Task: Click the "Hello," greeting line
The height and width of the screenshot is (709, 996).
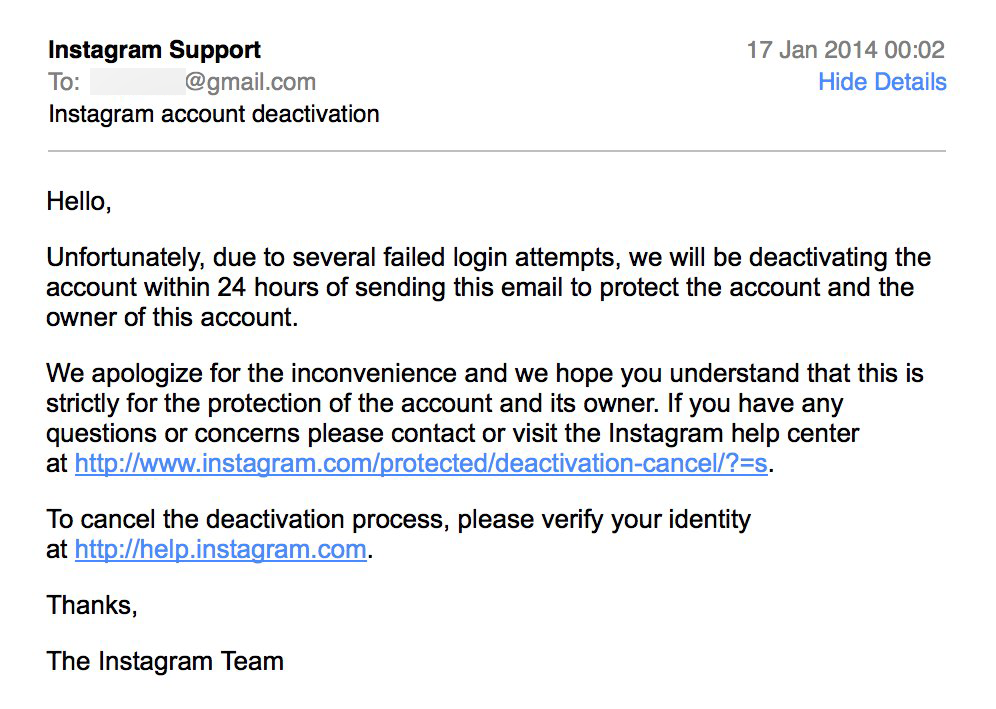Action: click(79, 201)
